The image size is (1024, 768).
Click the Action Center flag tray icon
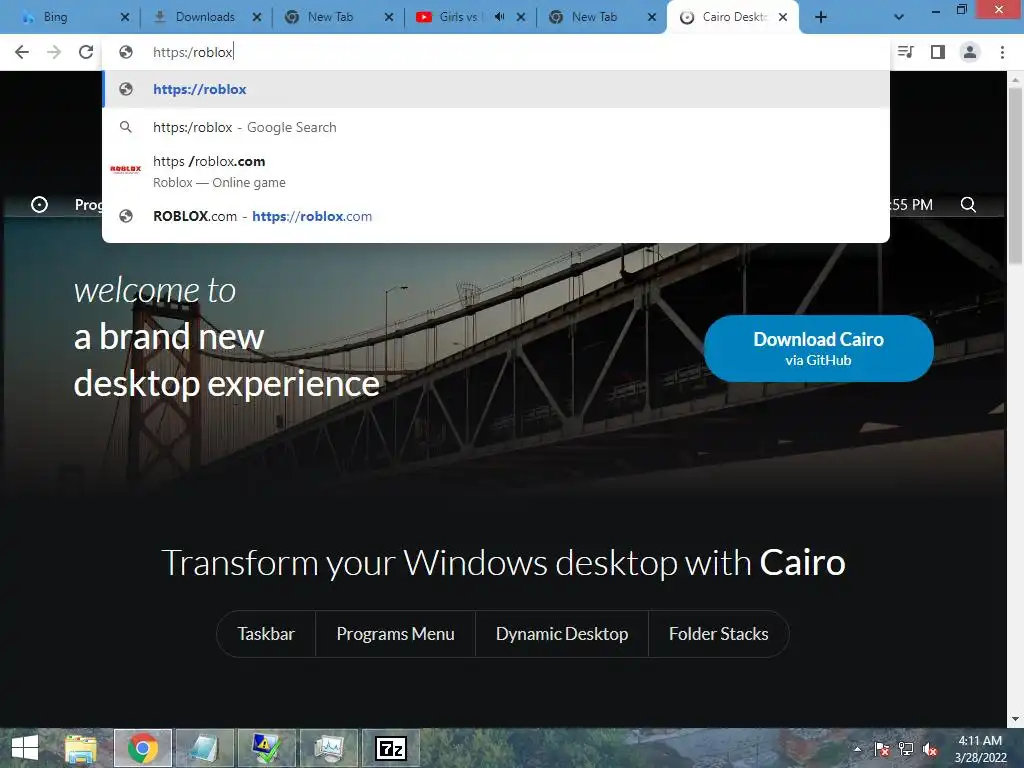(x=882, y=749)
